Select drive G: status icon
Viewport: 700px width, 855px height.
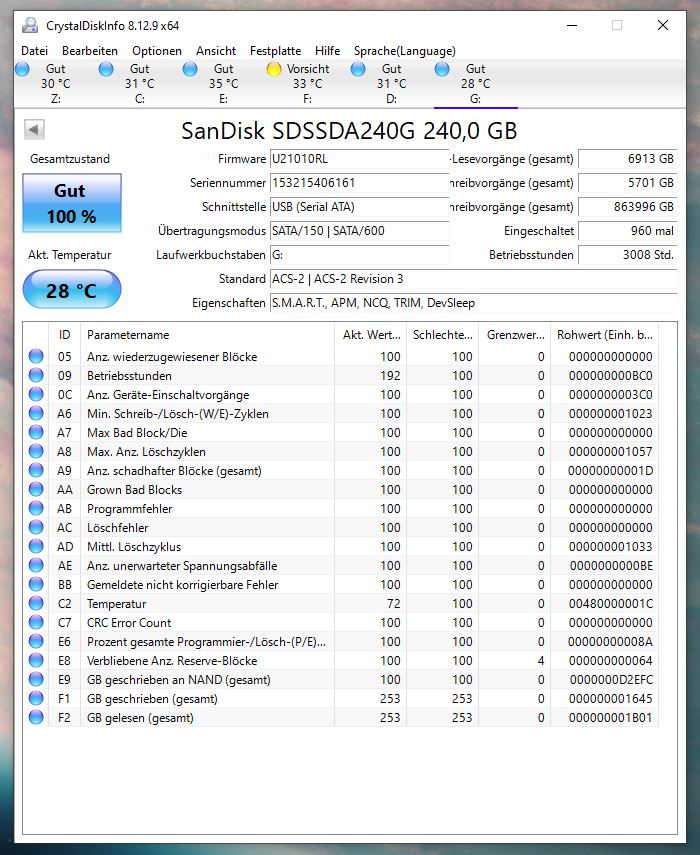tap(442, 69)
